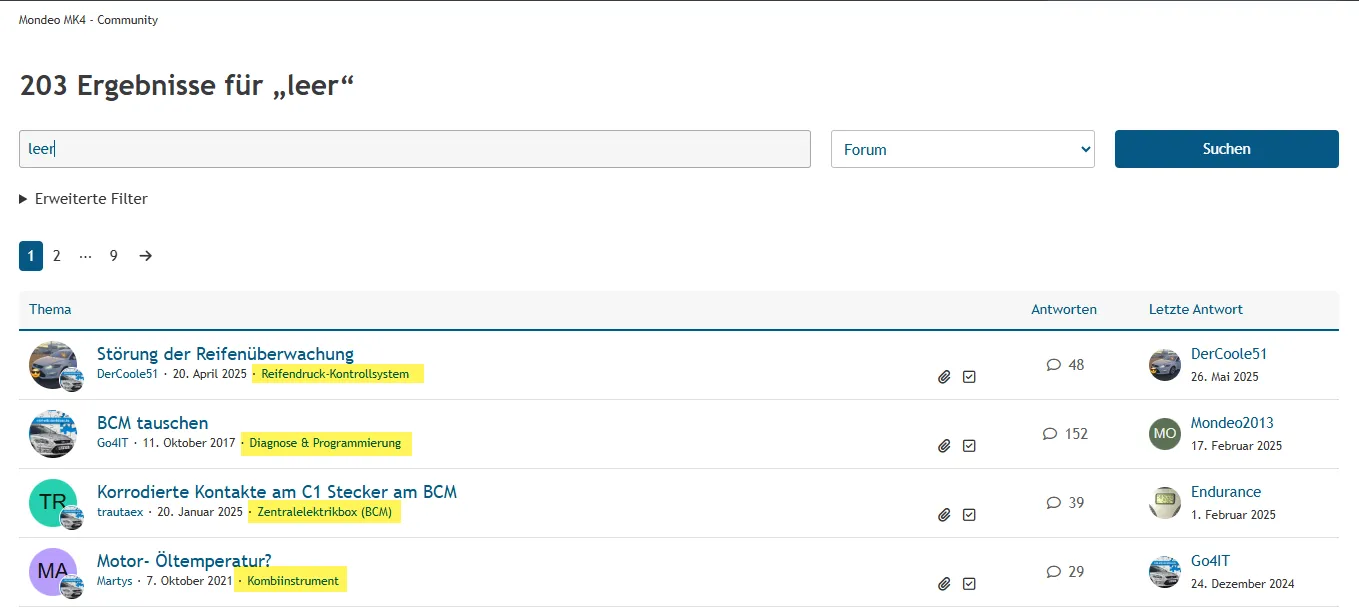Jump to page 9 of results

click(114, 256)
